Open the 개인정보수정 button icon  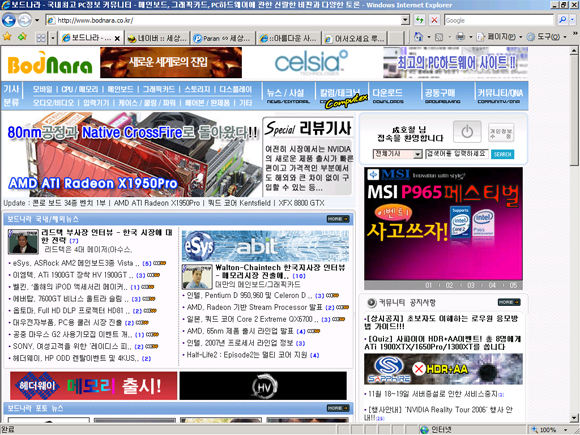click(x=501, y=132)
